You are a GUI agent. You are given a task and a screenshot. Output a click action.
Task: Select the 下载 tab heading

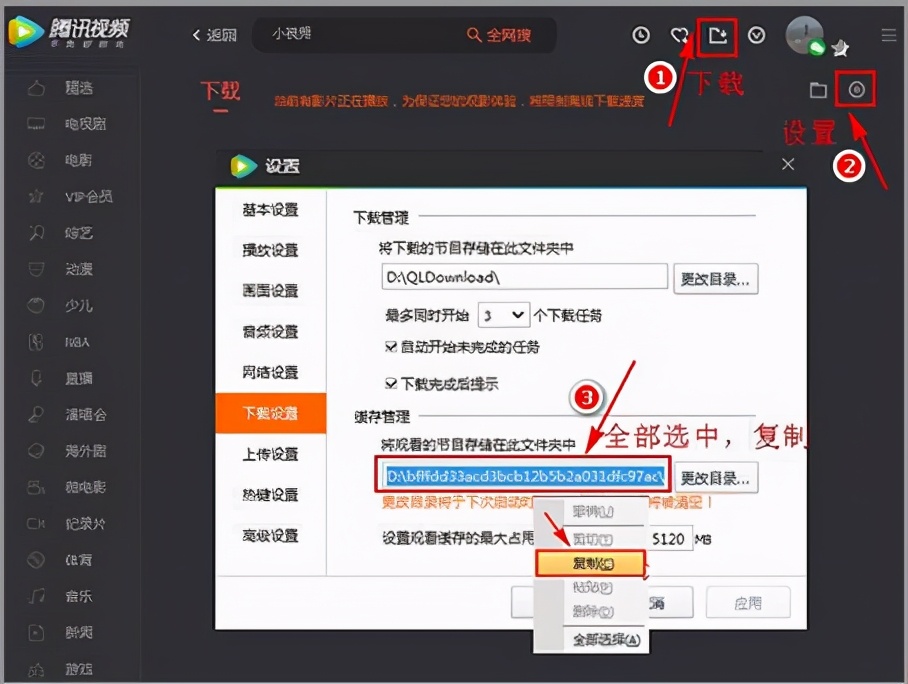220,92
